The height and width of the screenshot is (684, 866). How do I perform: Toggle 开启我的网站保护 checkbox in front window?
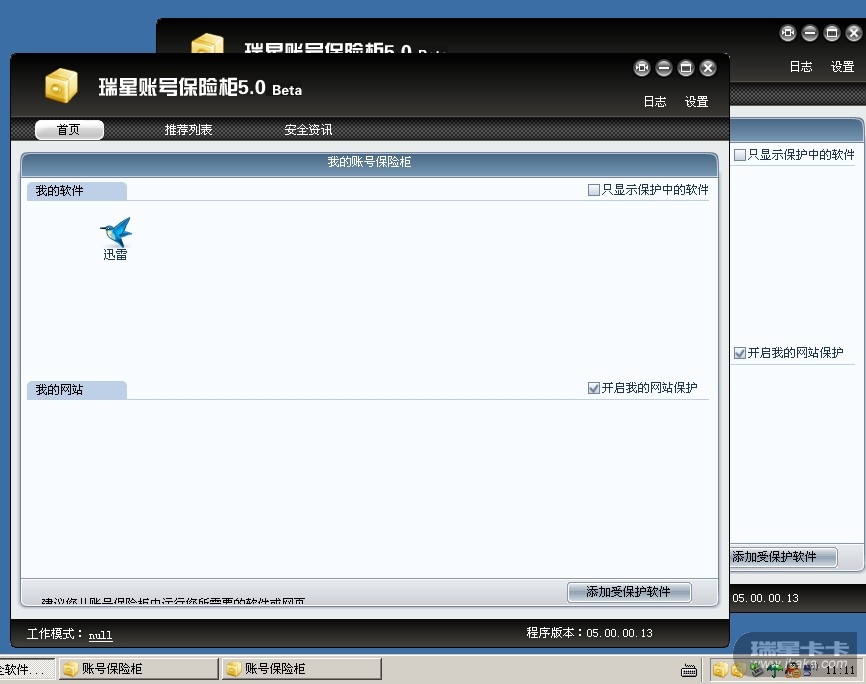[x=594, y=388]
